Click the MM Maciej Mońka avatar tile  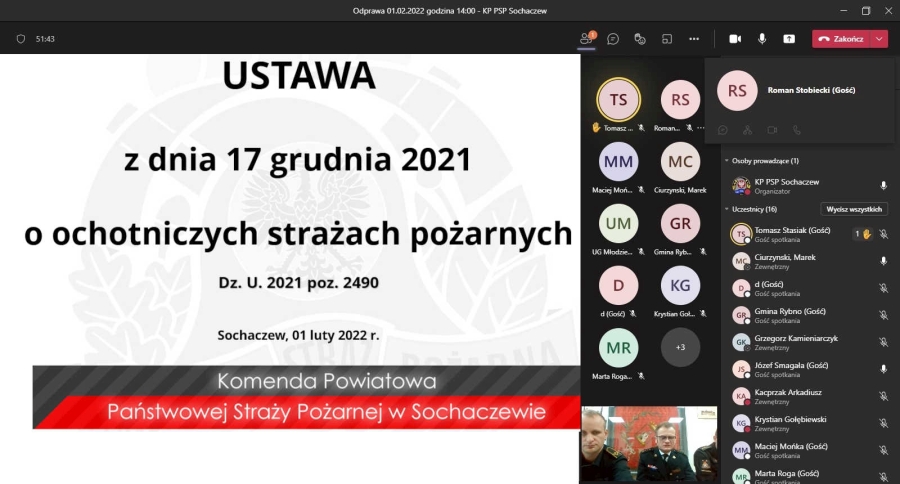(618, 162)
